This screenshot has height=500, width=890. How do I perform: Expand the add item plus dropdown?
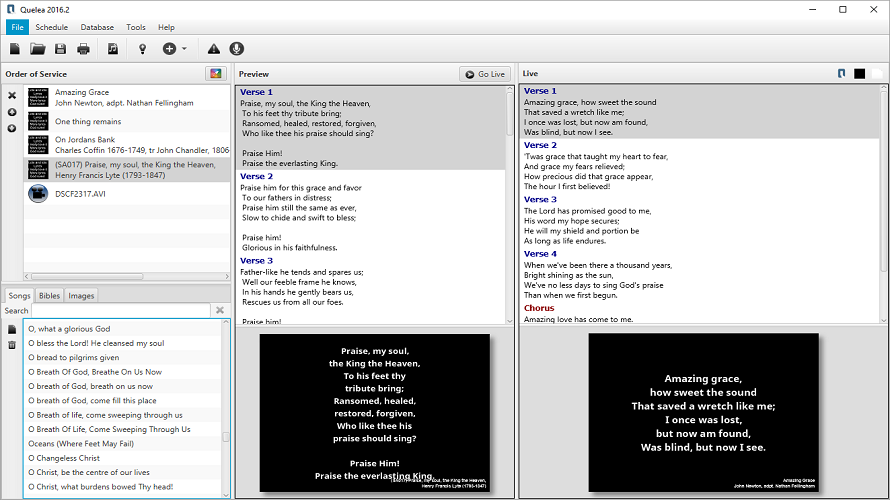tap(175, 49)
